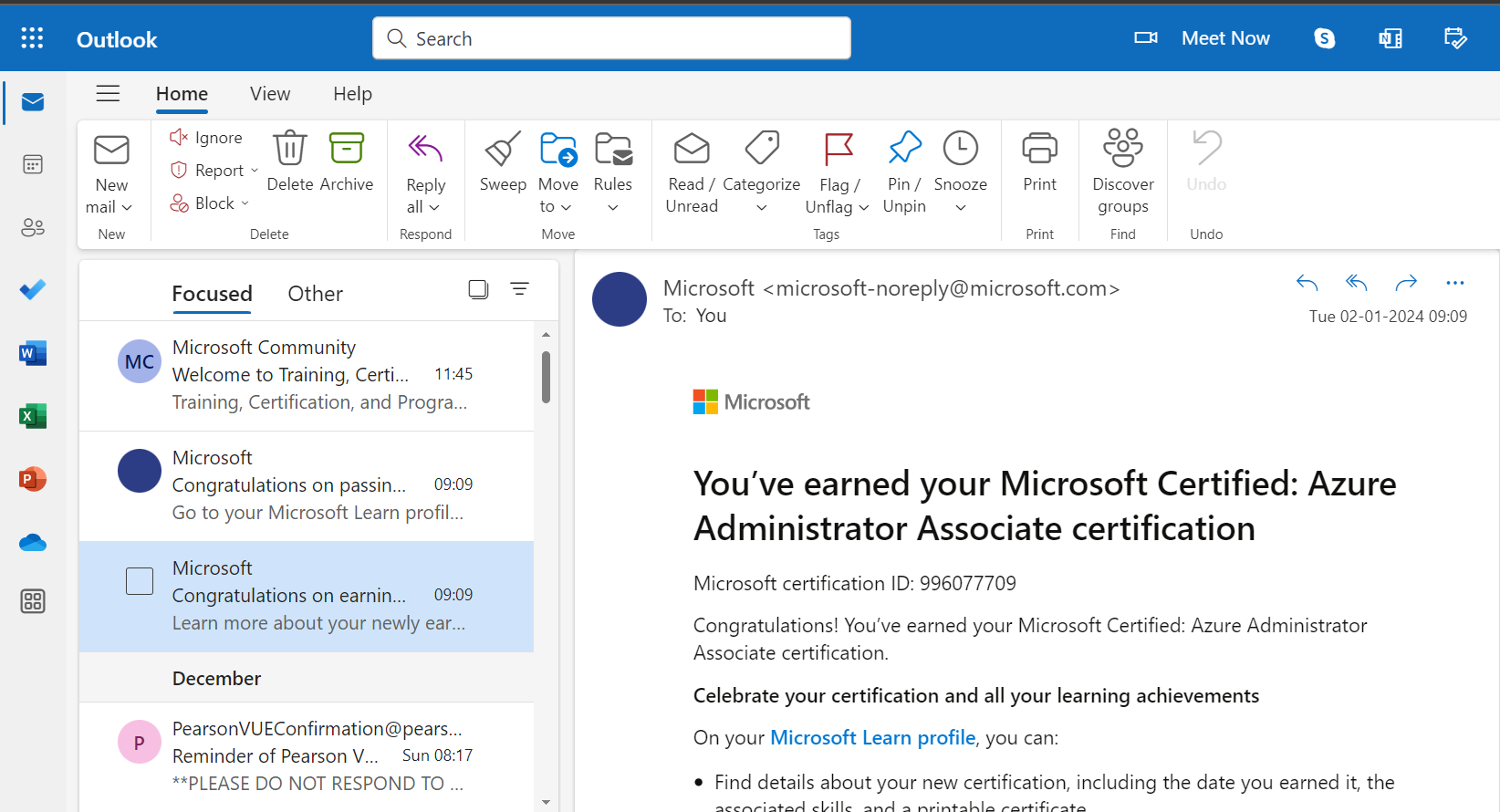Open Calendar from the left sidebar

pyautogui.click(x=33, y=164)
